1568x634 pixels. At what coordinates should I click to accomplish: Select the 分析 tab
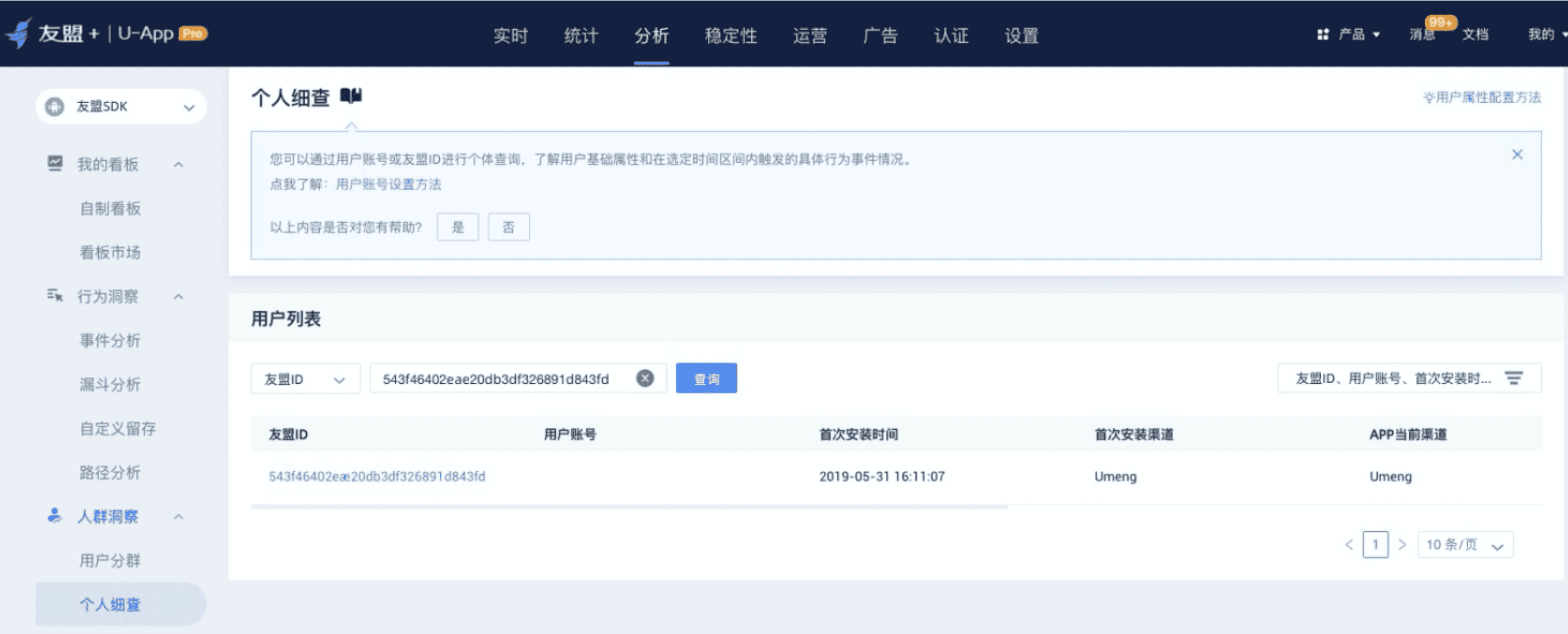(x=651, y=35)
